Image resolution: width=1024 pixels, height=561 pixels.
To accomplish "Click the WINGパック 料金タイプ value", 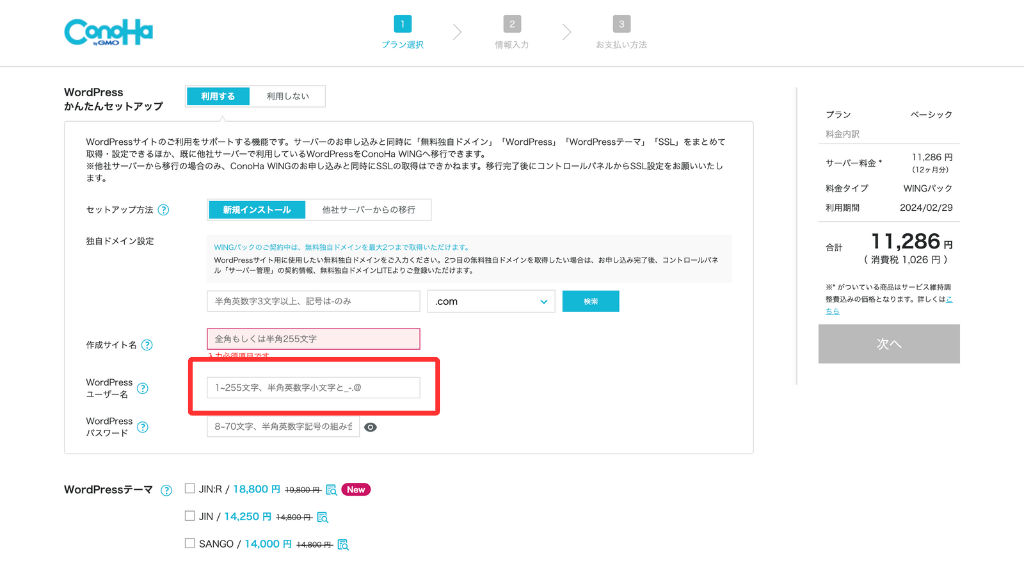I will point(928,188).
